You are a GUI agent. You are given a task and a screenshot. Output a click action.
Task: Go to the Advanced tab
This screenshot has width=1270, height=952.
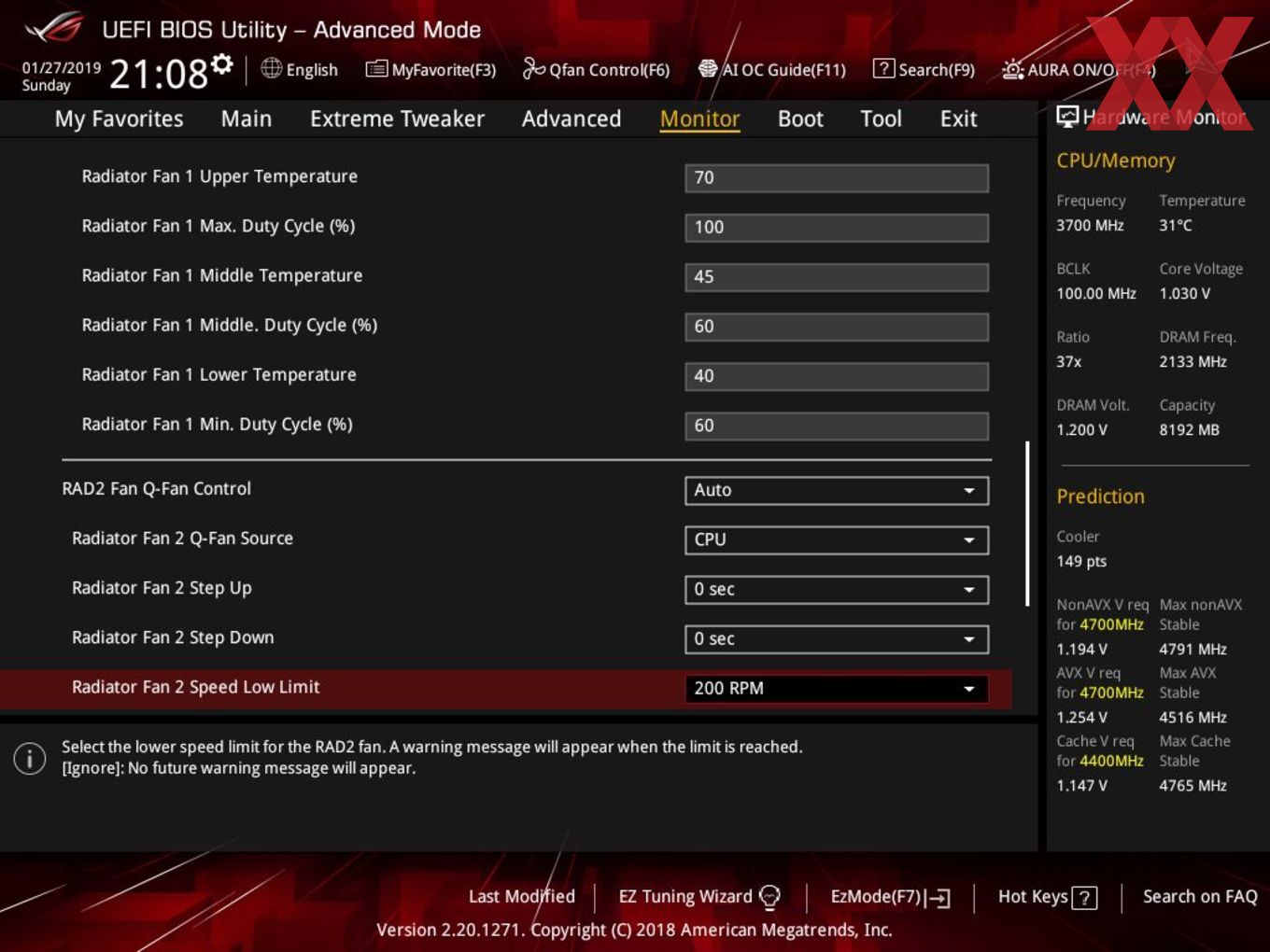tap(571, 119)
